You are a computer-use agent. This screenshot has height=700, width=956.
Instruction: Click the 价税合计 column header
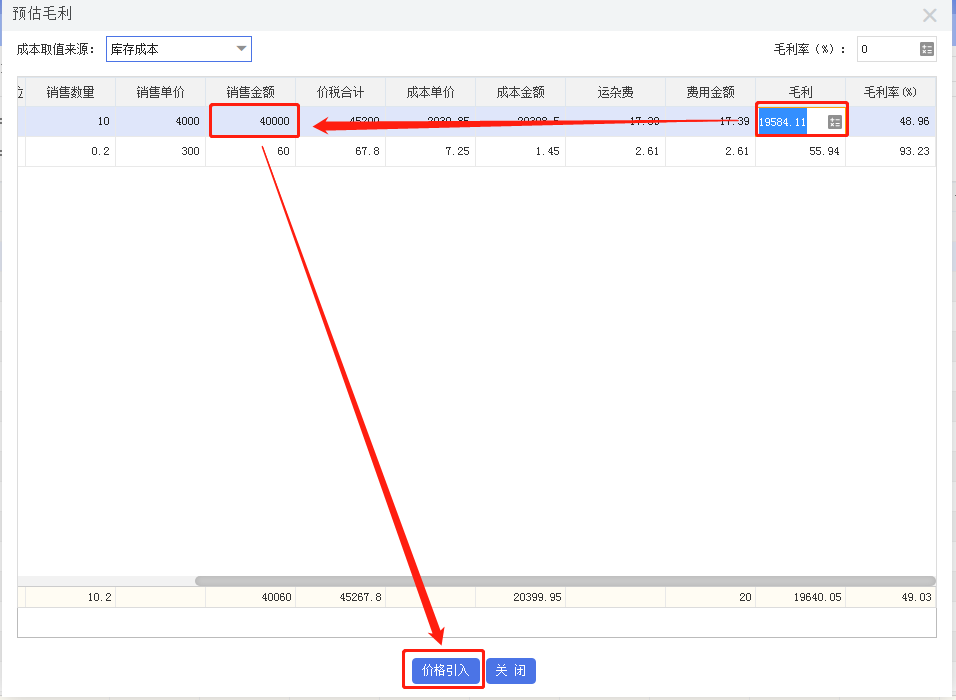click(x=342, y=90)
